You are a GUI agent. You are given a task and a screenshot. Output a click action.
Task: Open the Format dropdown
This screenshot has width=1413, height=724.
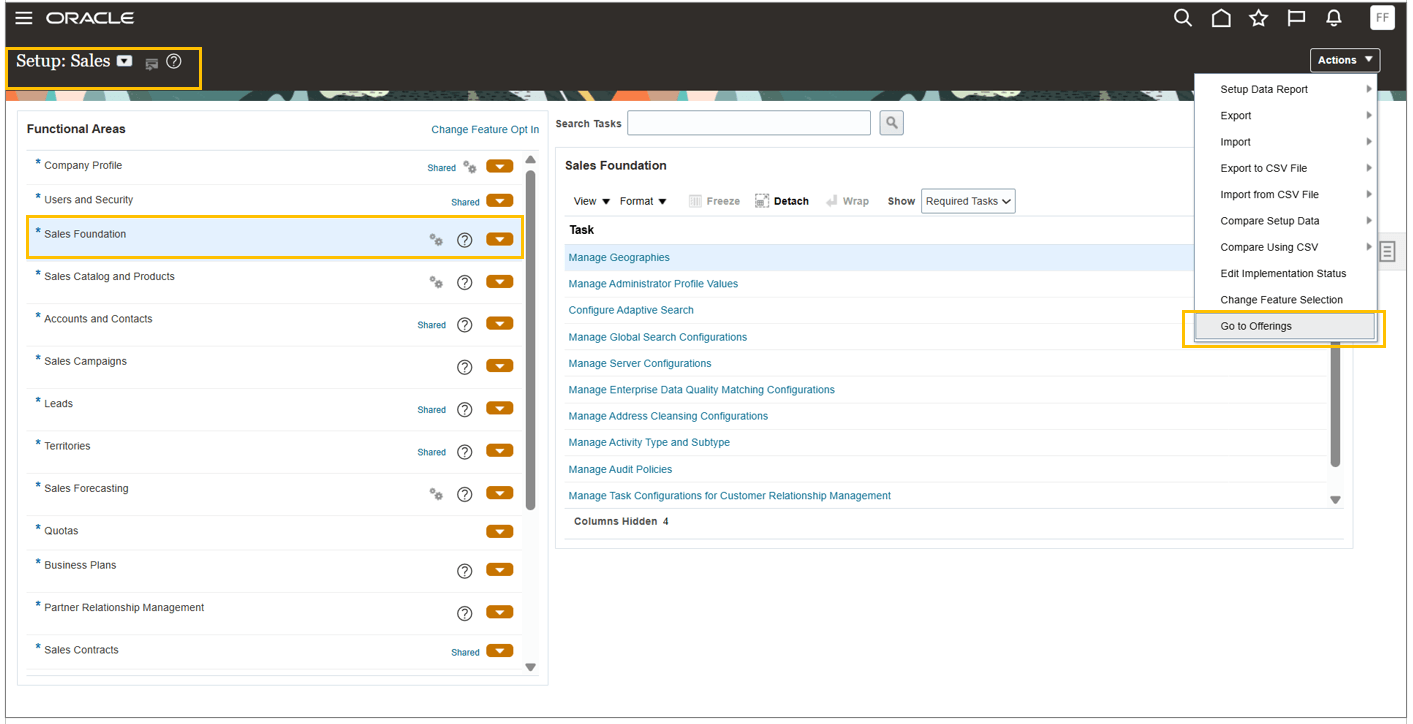643,201
